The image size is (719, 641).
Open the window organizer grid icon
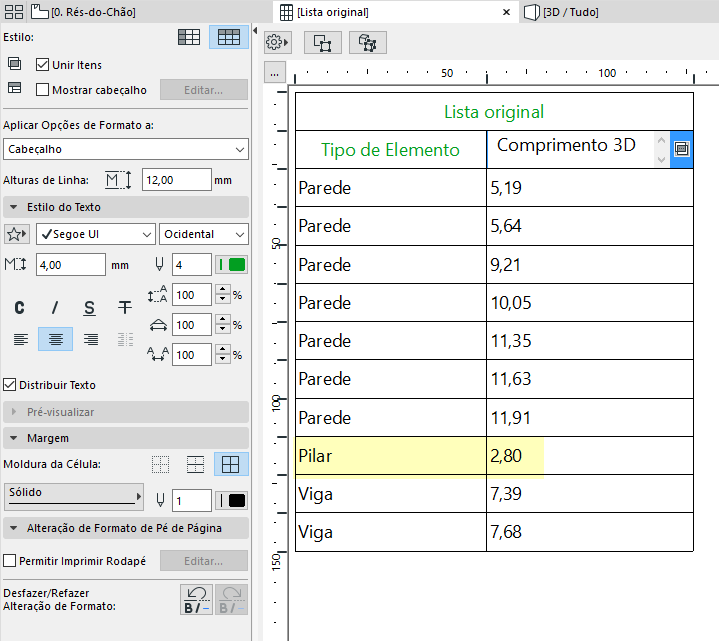(14, 12)
